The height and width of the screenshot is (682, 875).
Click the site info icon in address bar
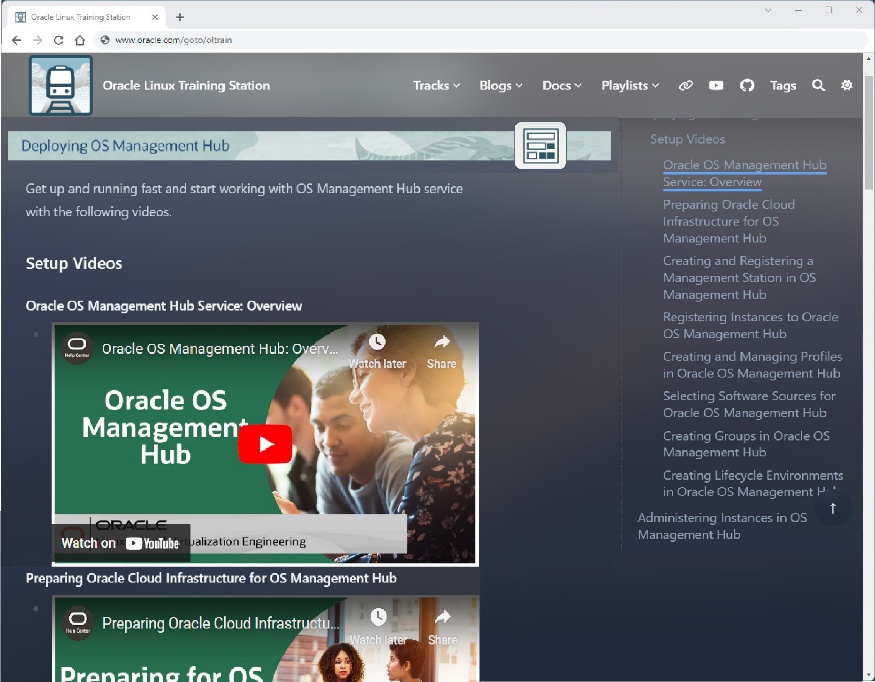tap(104, 40)
